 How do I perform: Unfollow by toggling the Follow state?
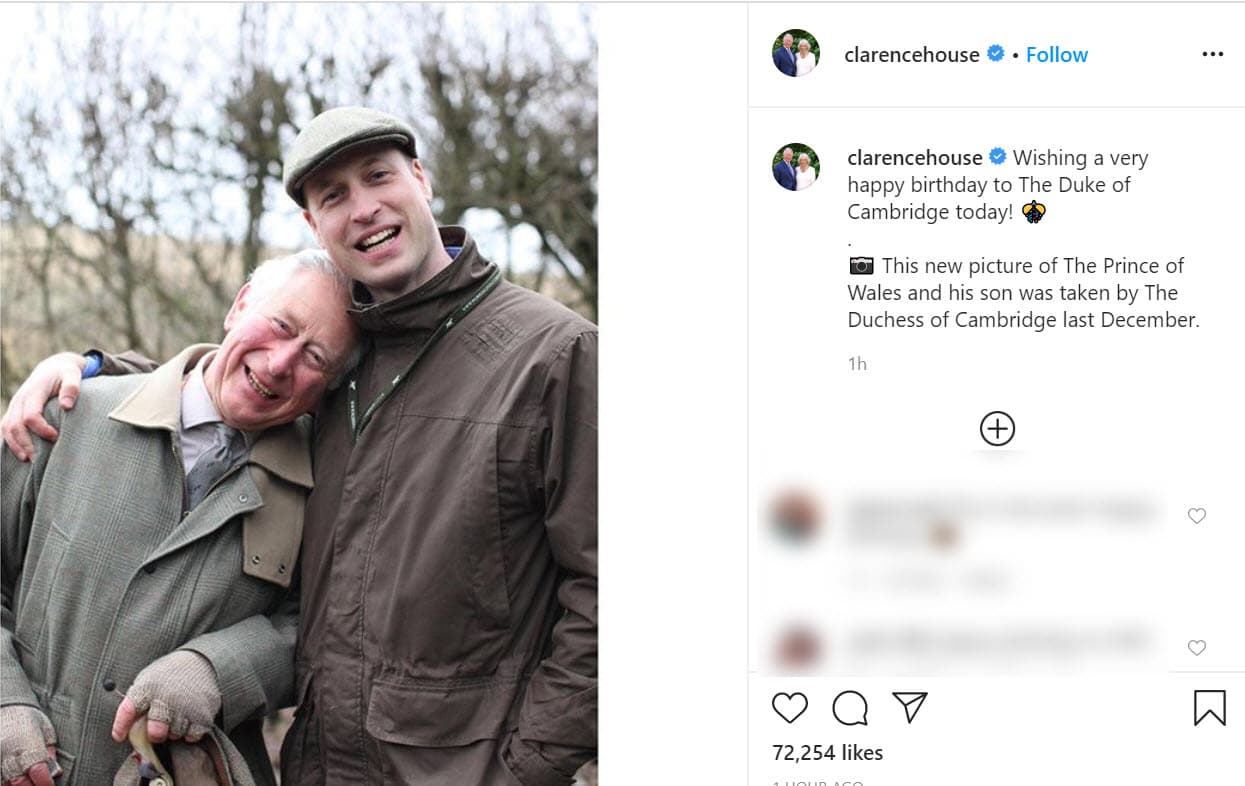tap(1057, 55)
